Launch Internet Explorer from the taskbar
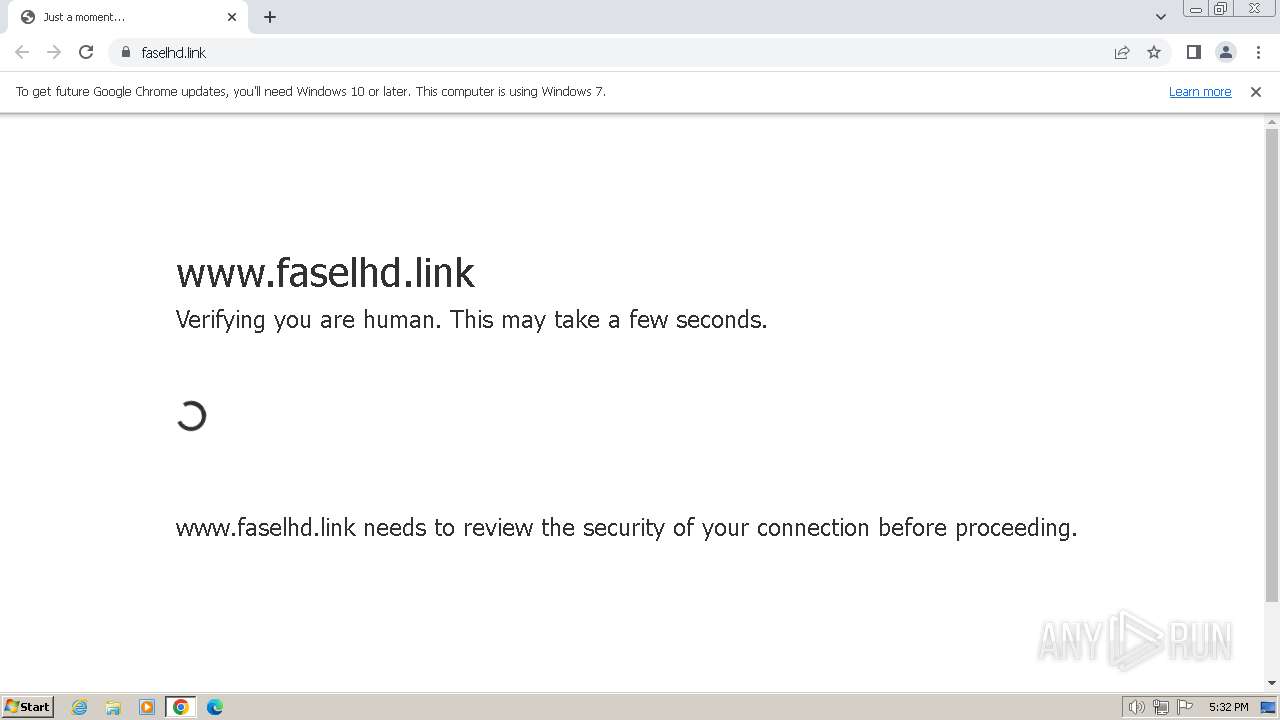This screenshot has height=720, width=1280. [x=80, y=707]
